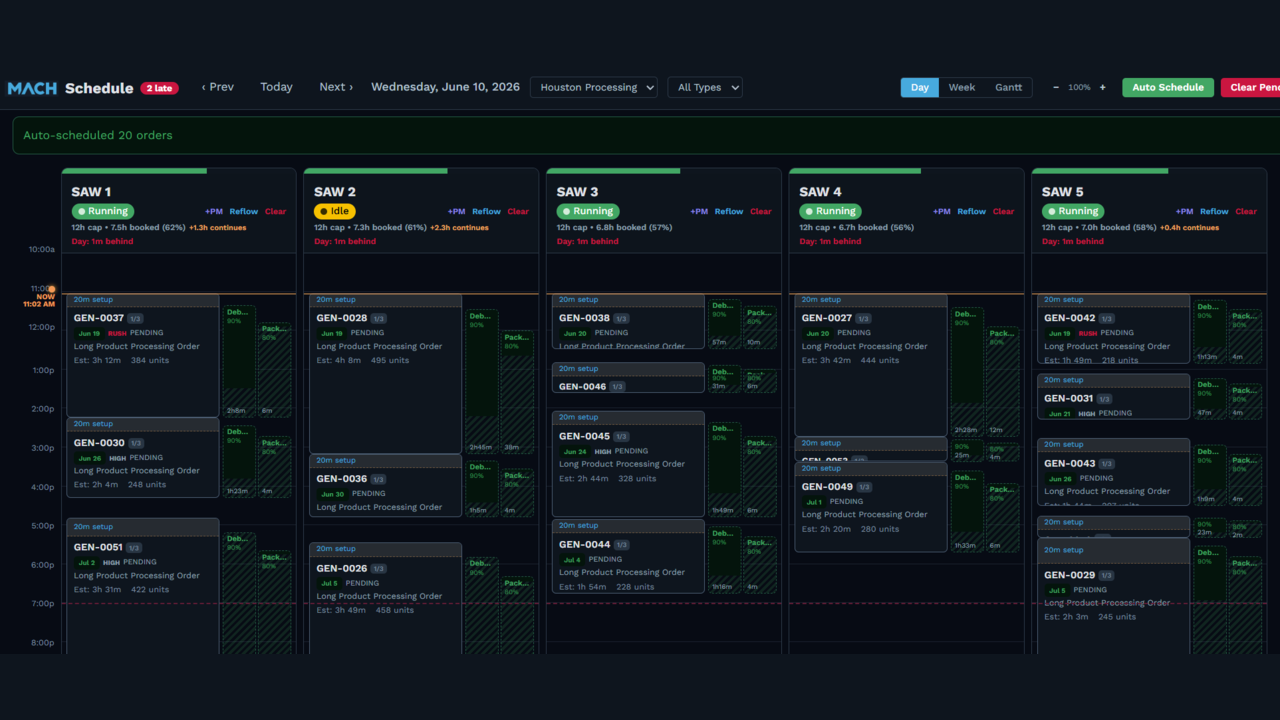This screenshot has width=1280, height=720.
Task: Click the MACH logo
Action: coord(32,88)
